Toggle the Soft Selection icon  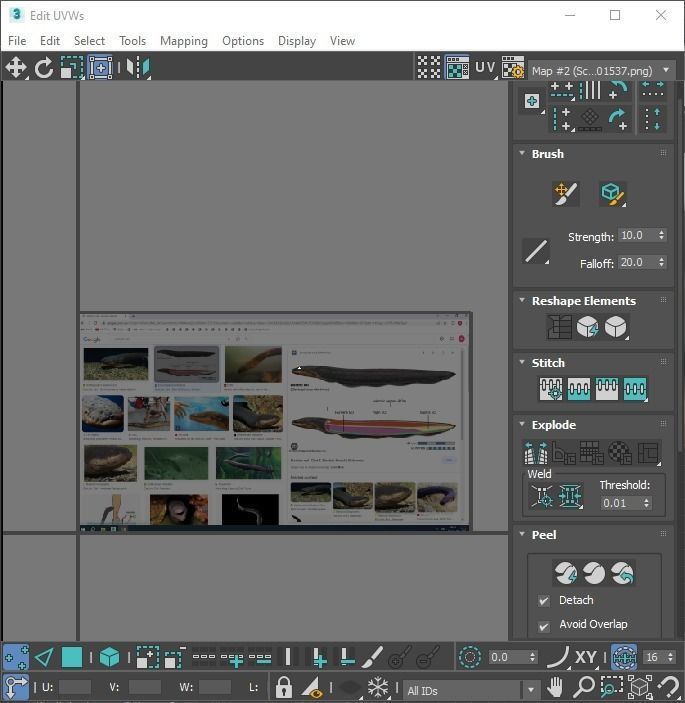470,657
